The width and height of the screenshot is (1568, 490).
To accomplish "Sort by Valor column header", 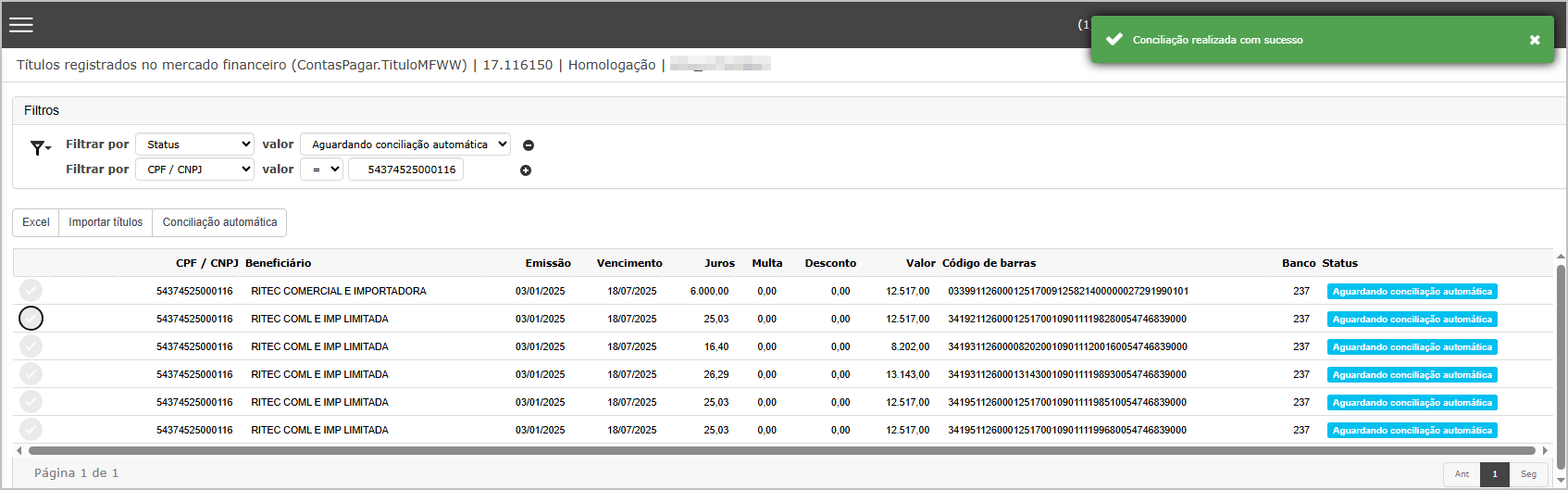I will tap(921, 263).
